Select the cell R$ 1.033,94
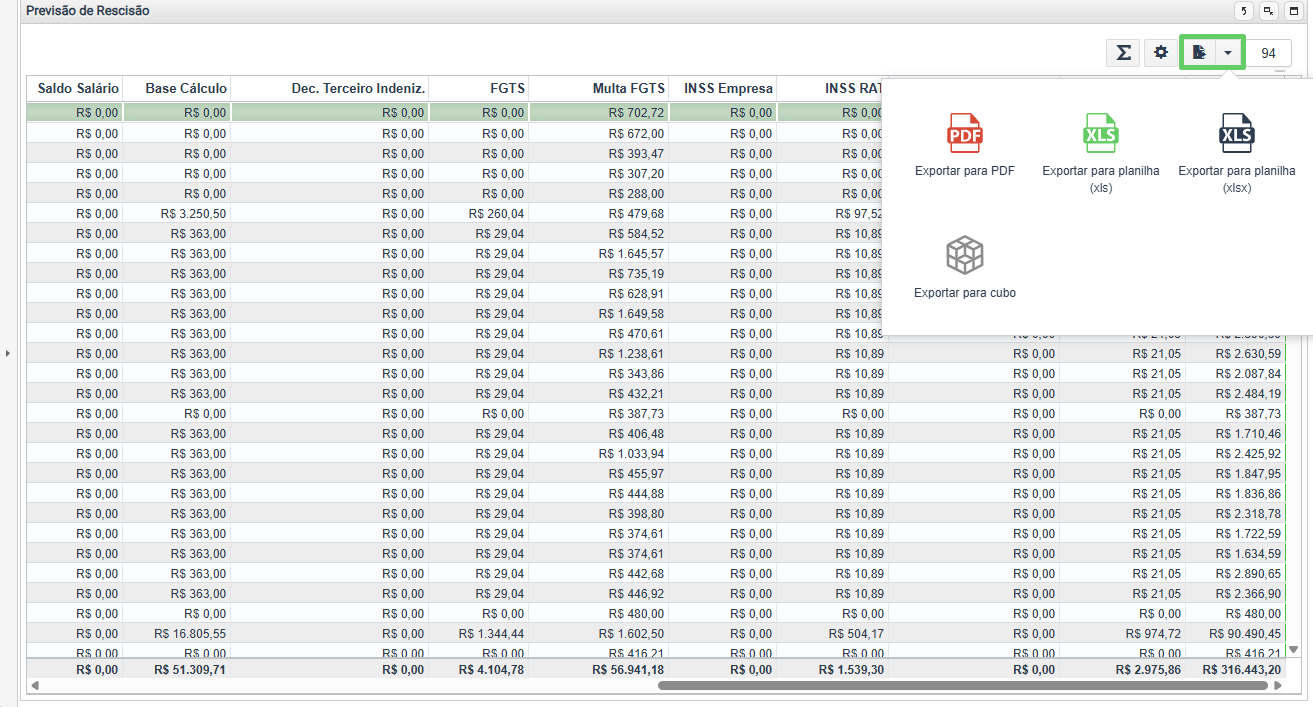 (x=599, y=453)
